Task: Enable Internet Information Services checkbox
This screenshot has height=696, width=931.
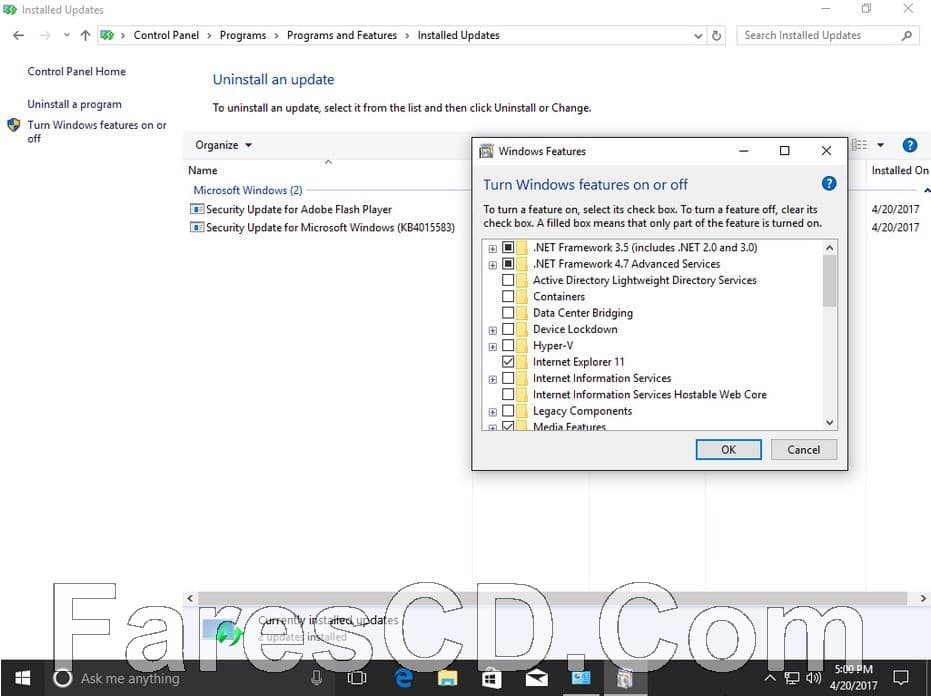Action: point(508,378)
